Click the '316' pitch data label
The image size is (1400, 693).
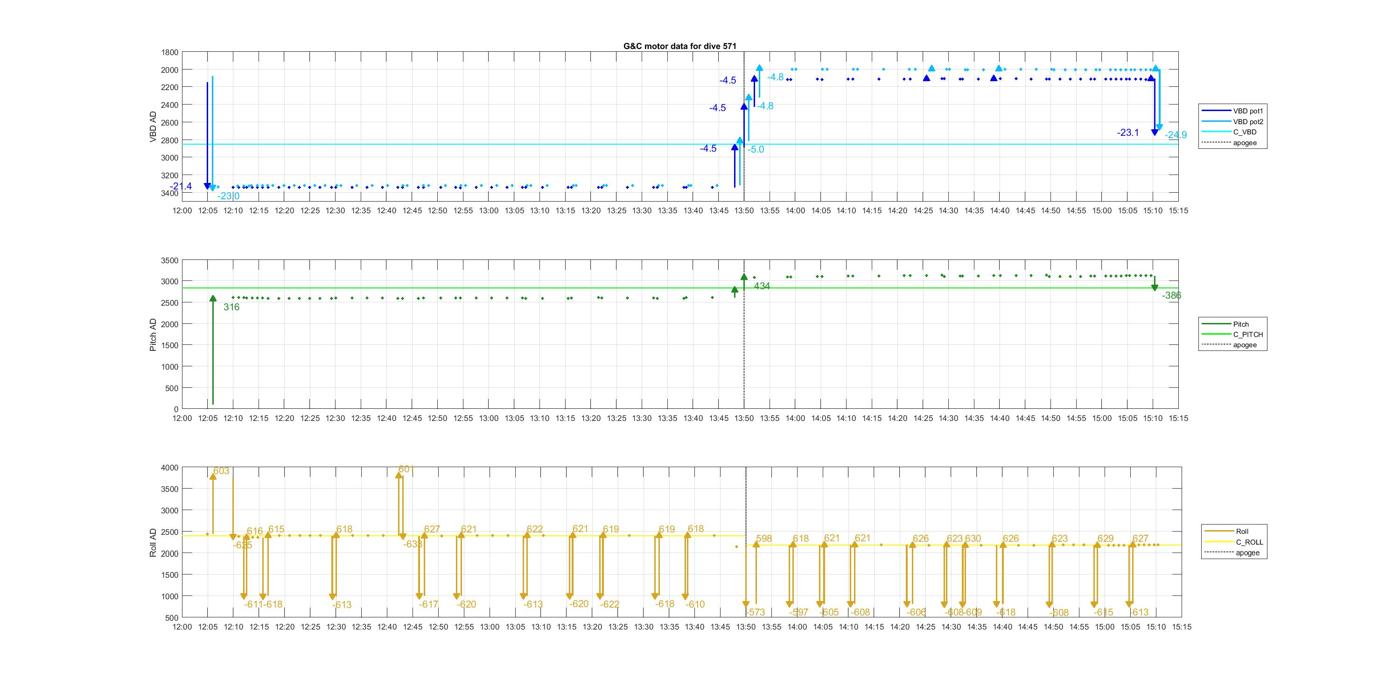pos(231,307)
